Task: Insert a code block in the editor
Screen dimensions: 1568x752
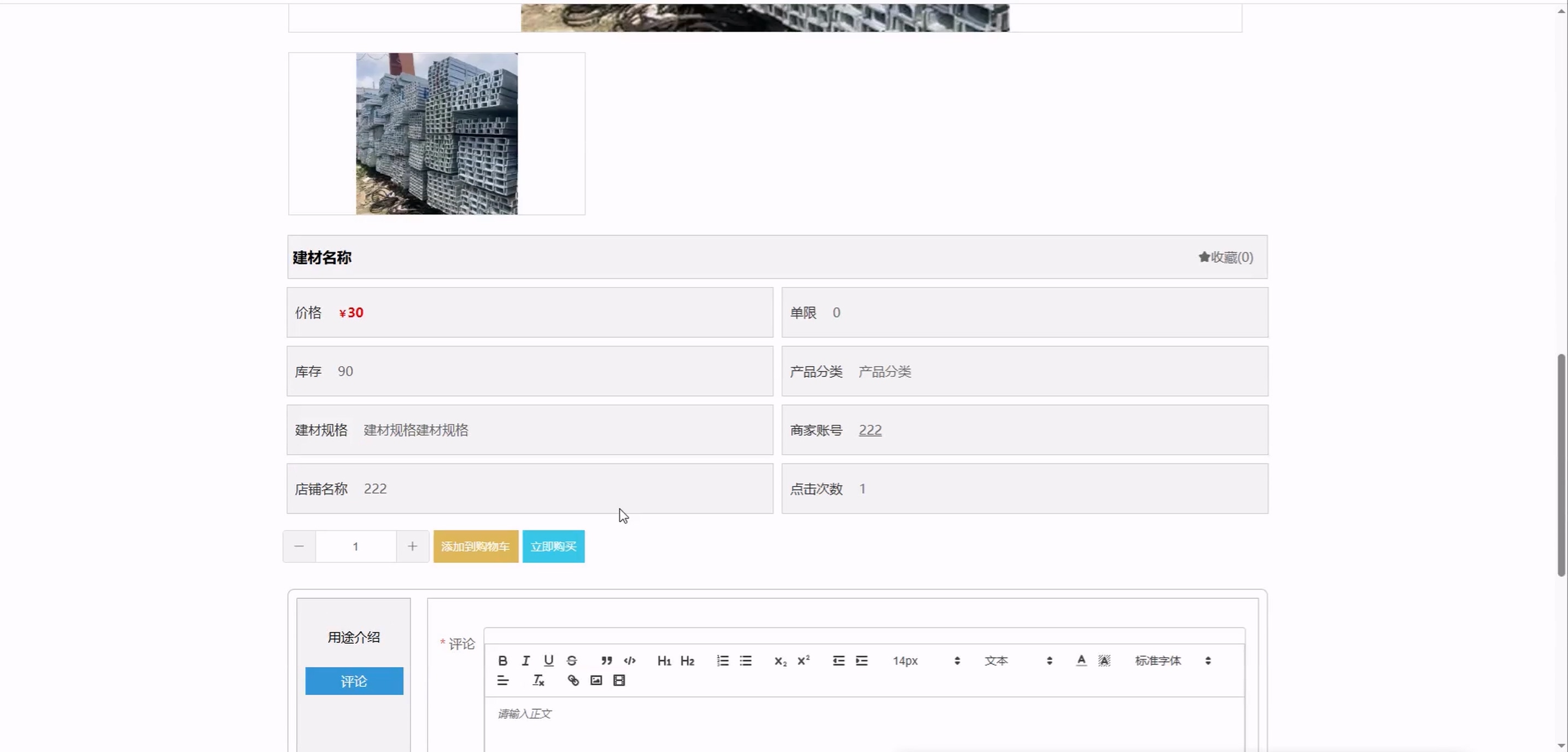Action: point(629,661)
